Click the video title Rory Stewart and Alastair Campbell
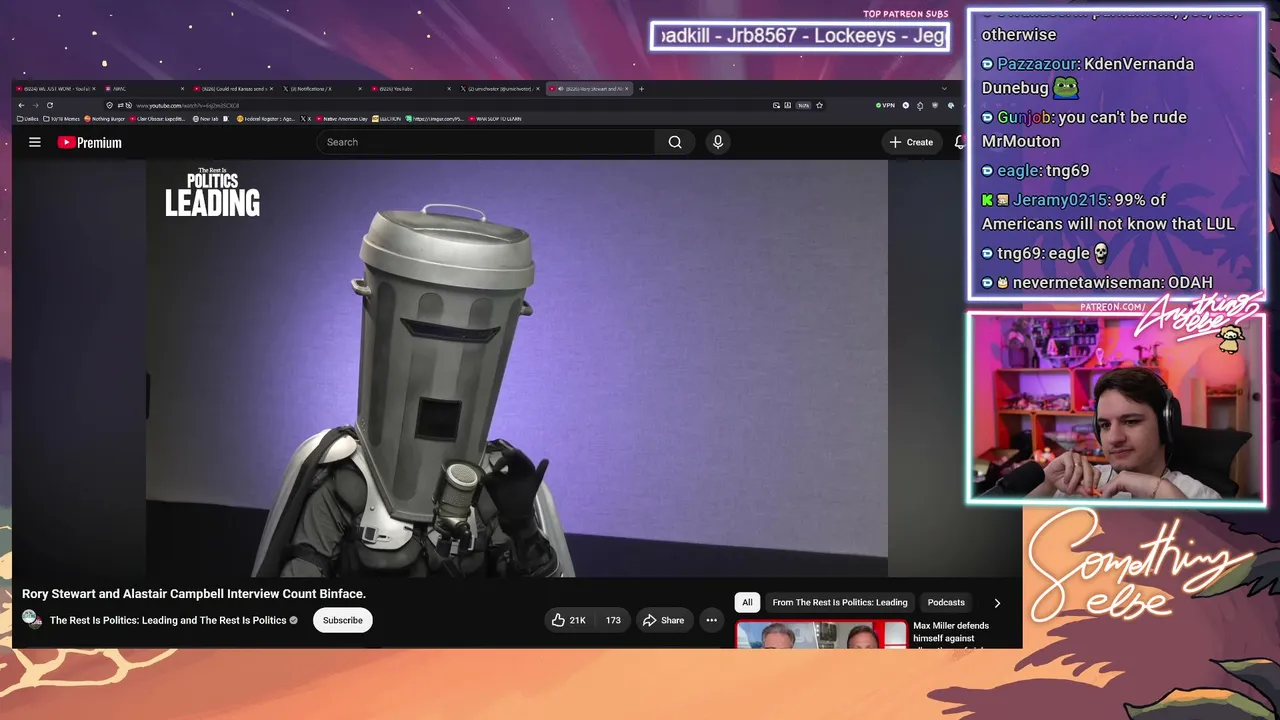Screen dimensions: 1280x720 point(194,594)
